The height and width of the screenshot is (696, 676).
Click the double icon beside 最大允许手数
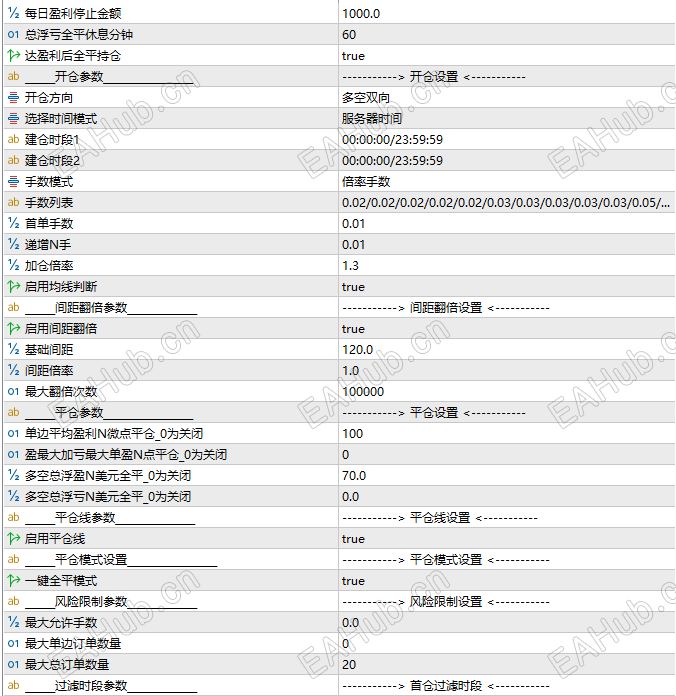13,622
